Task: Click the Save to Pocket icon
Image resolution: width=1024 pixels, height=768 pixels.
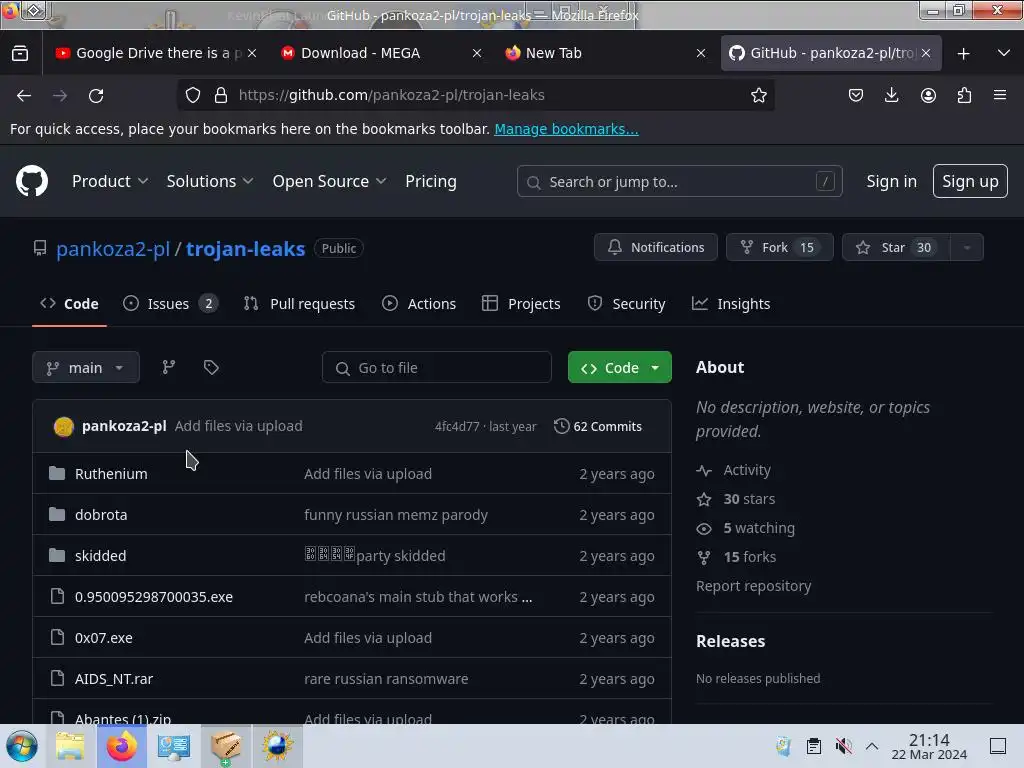Action: click(856, 95)
